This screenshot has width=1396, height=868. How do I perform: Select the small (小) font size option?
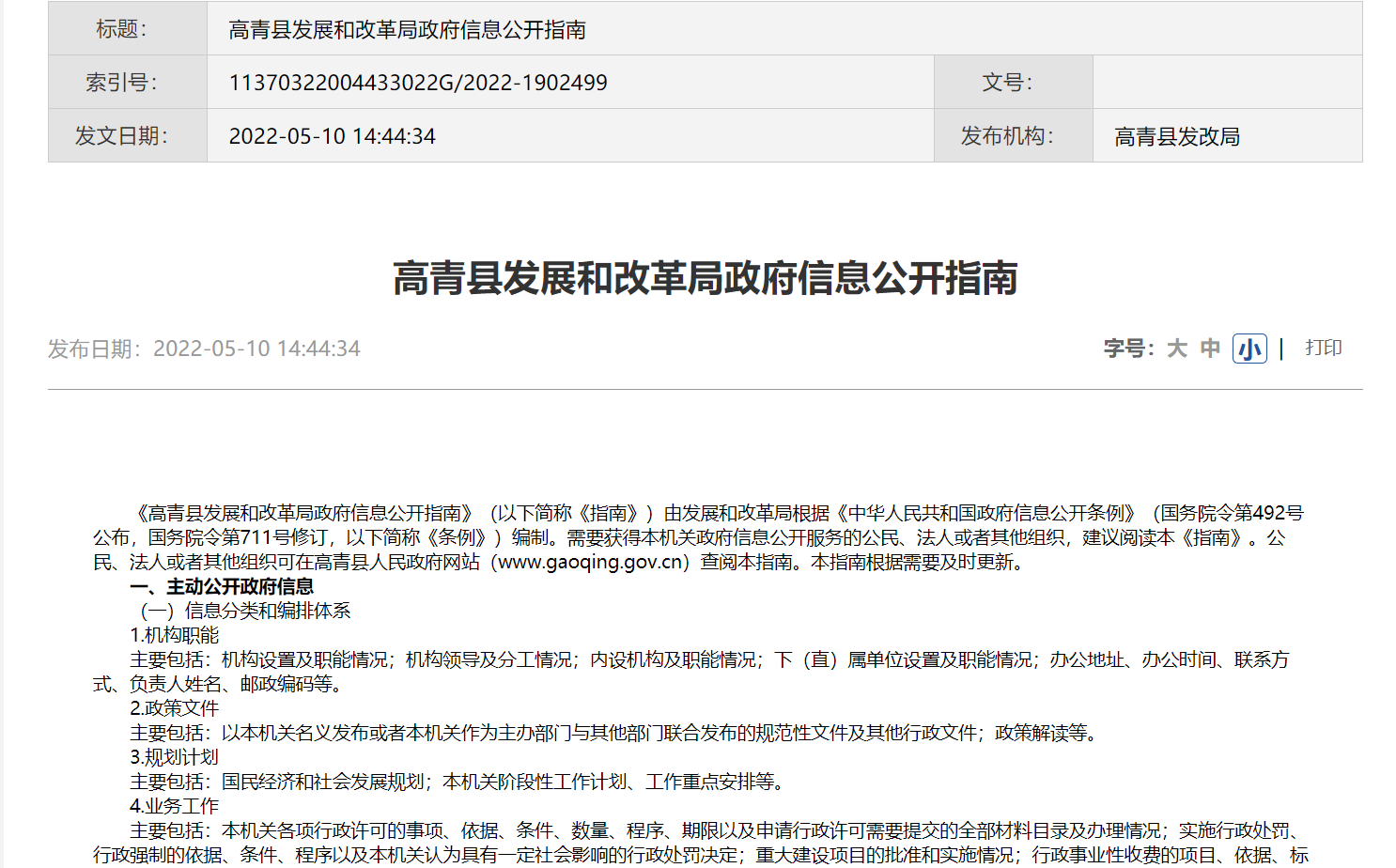tap(1249, 349)
